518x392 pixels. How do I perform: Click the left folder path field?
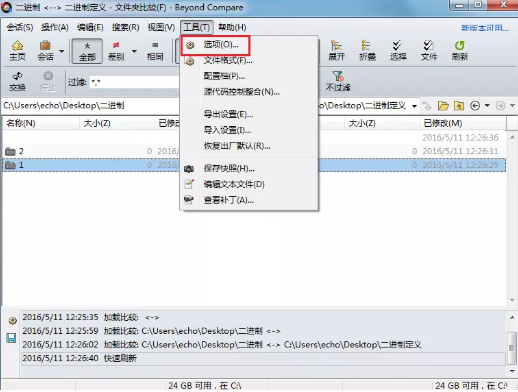click(x=91, y=106)
